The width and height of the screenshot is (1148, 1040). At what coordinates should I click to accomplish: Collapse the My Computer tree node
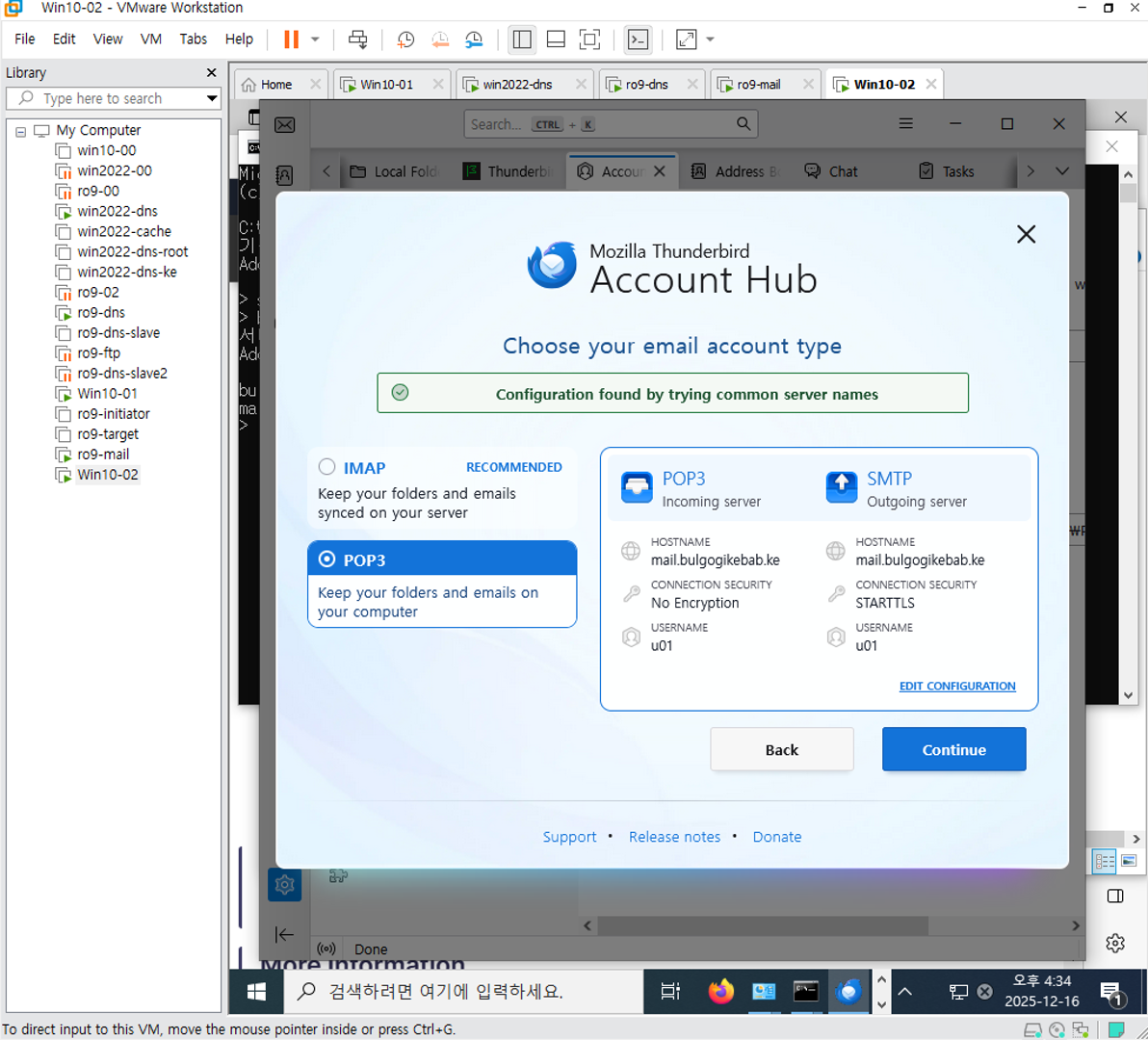click(20, 132)
